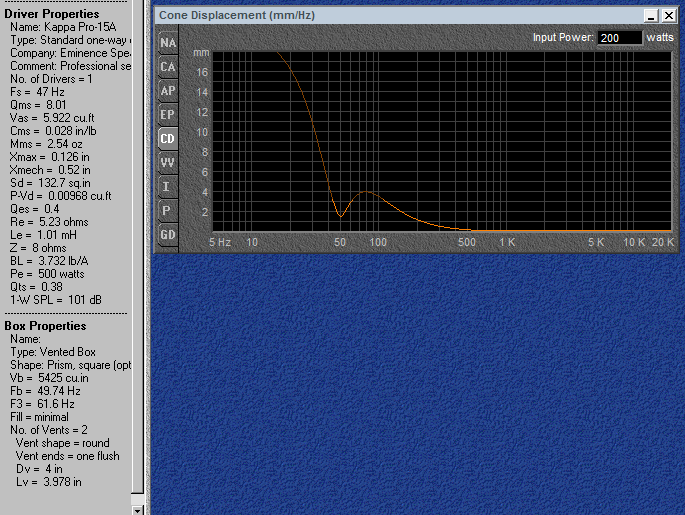
Task: Click the 'Sd = 132.7 sq.in' line
Action: [50, 183]
